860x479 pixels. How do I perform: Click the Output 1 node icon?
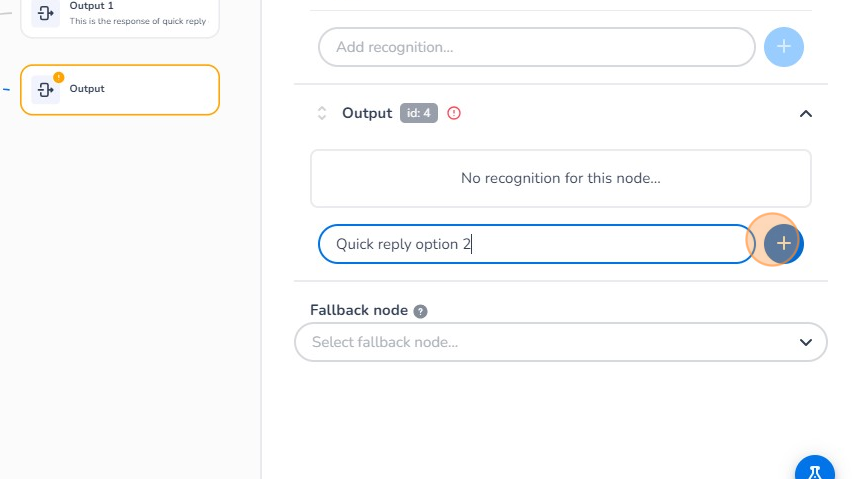[x=45, y=13]
